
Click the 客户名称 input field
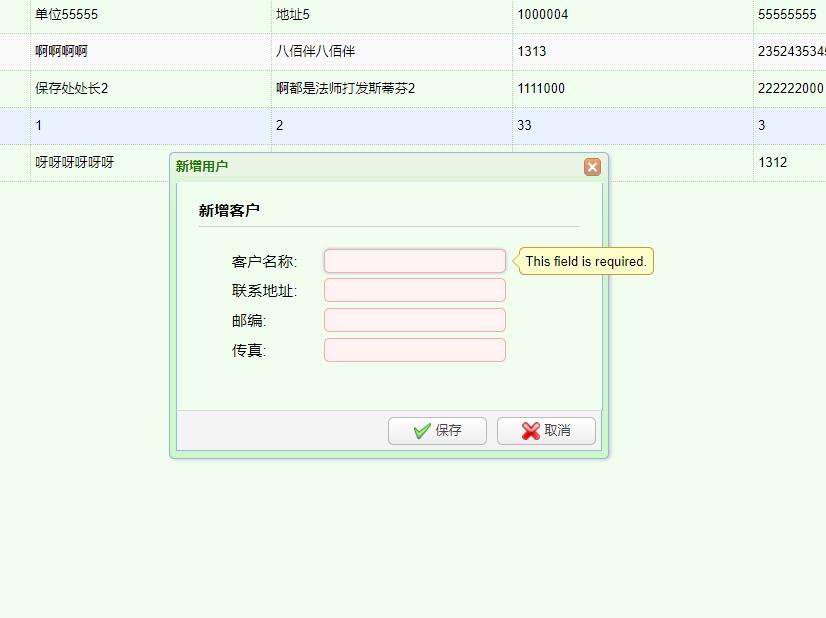point(414,260)
